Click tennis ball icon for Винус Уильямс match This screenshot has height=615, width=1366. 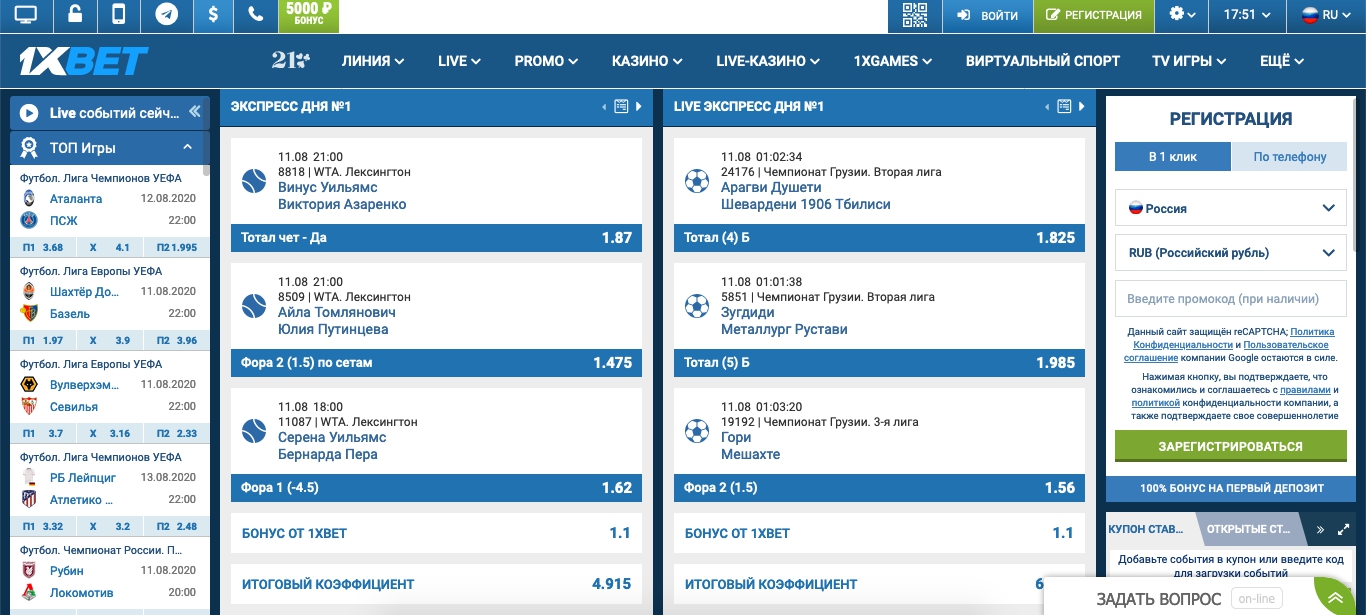coord(254,181)
